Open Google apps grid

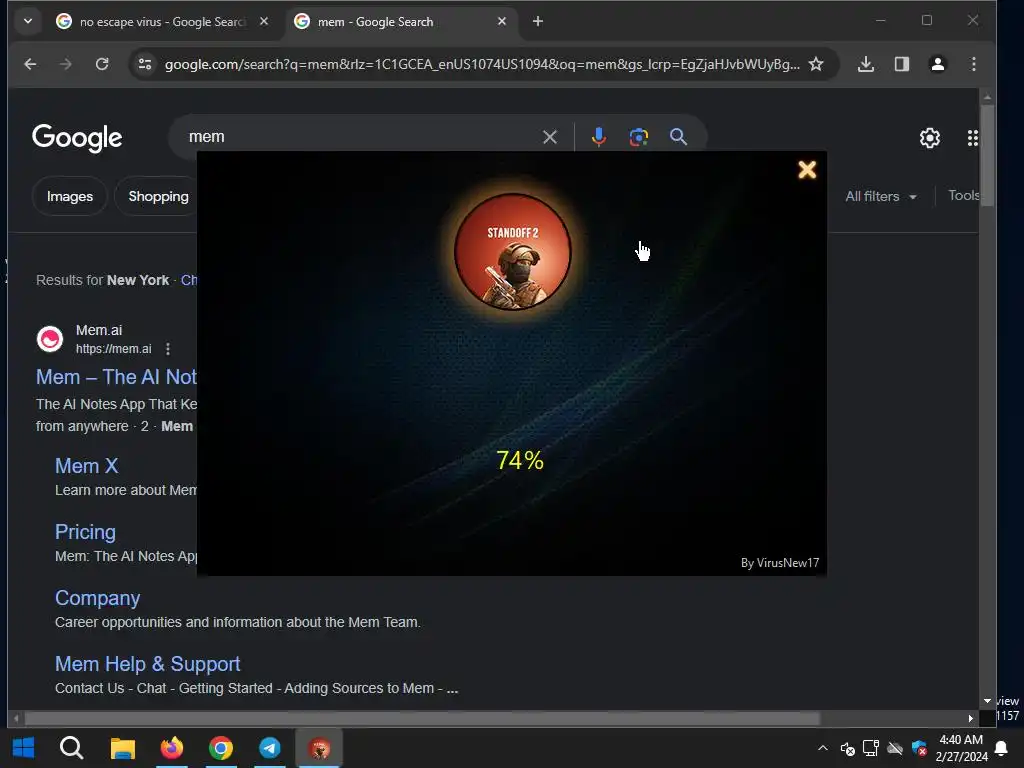point(972,138)
